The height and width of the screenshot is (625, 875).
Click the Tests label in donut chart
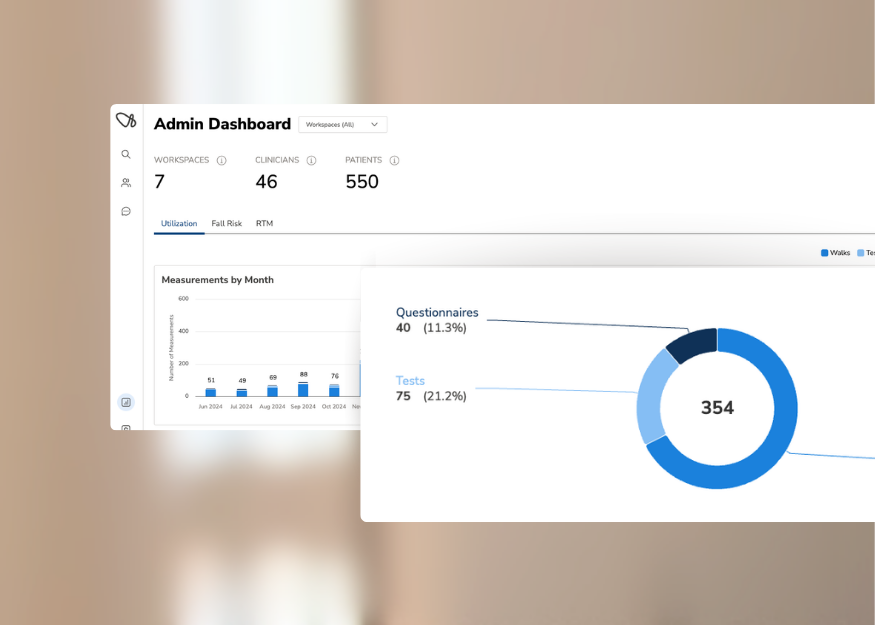(x=410, y=381)
